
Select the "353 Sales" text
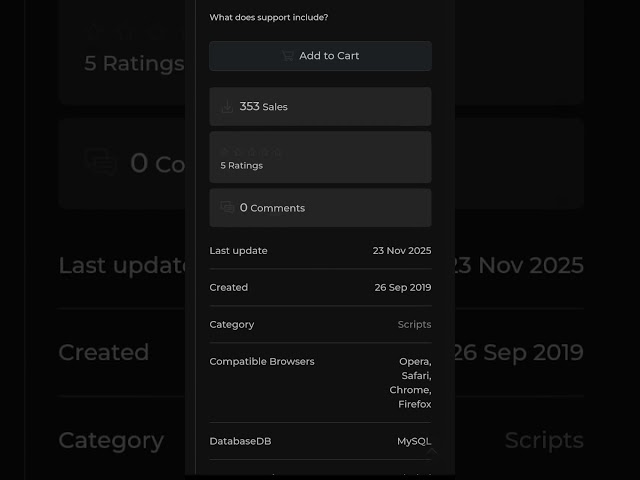(x=264, y=106)
